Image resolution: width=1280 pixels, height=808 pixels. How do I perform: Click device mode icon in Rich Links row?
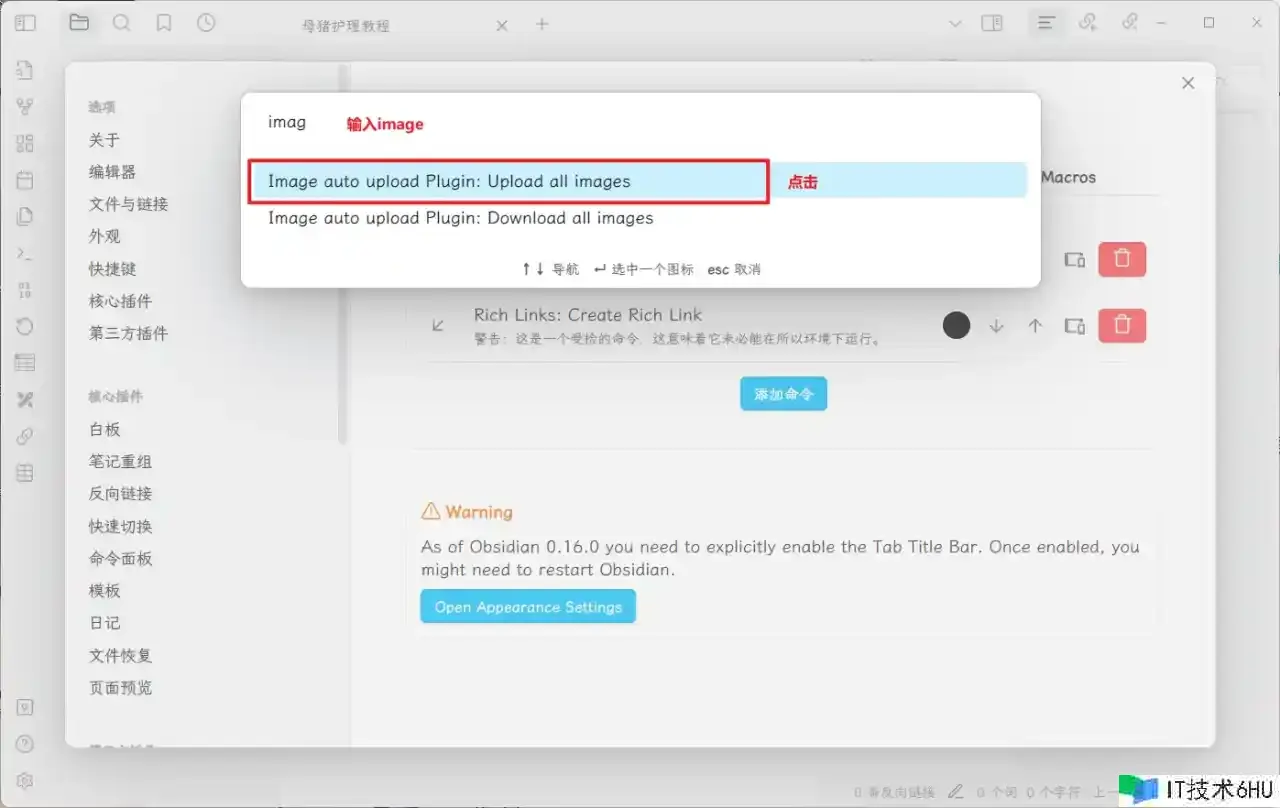1074,326
